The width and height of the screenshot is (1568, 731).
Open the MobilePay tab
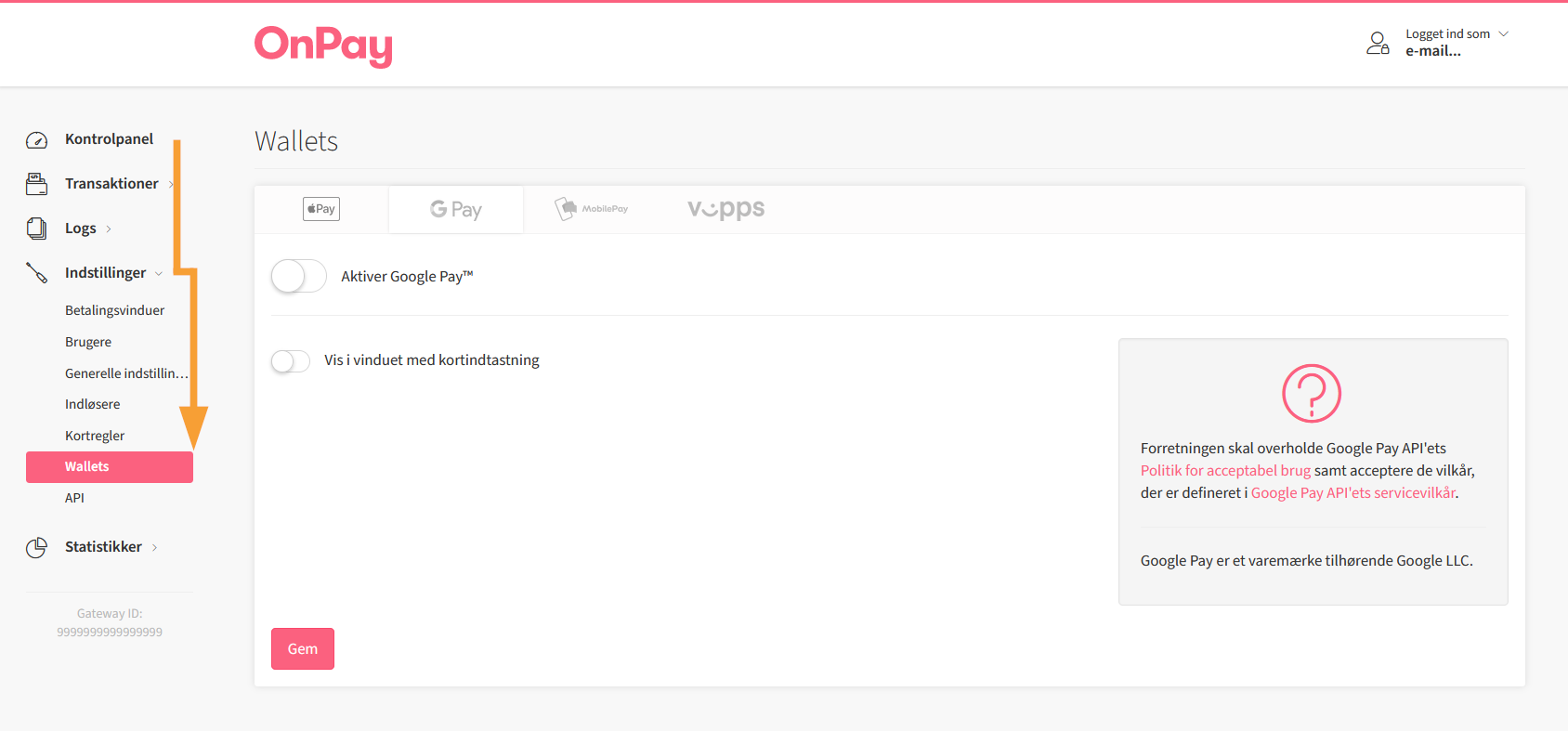tap(592, 209)
